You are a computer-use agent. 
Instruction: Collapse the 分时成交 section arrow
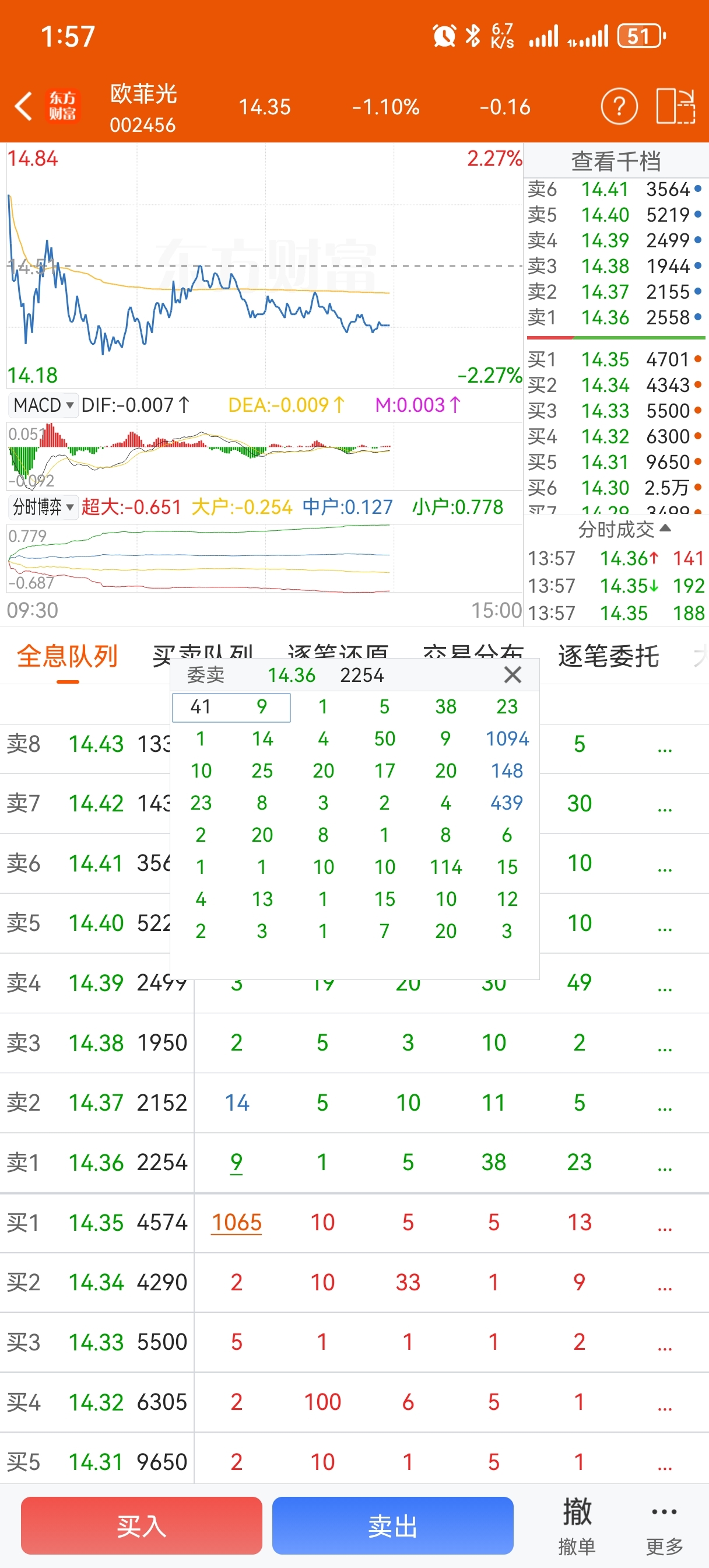[665, 528]
